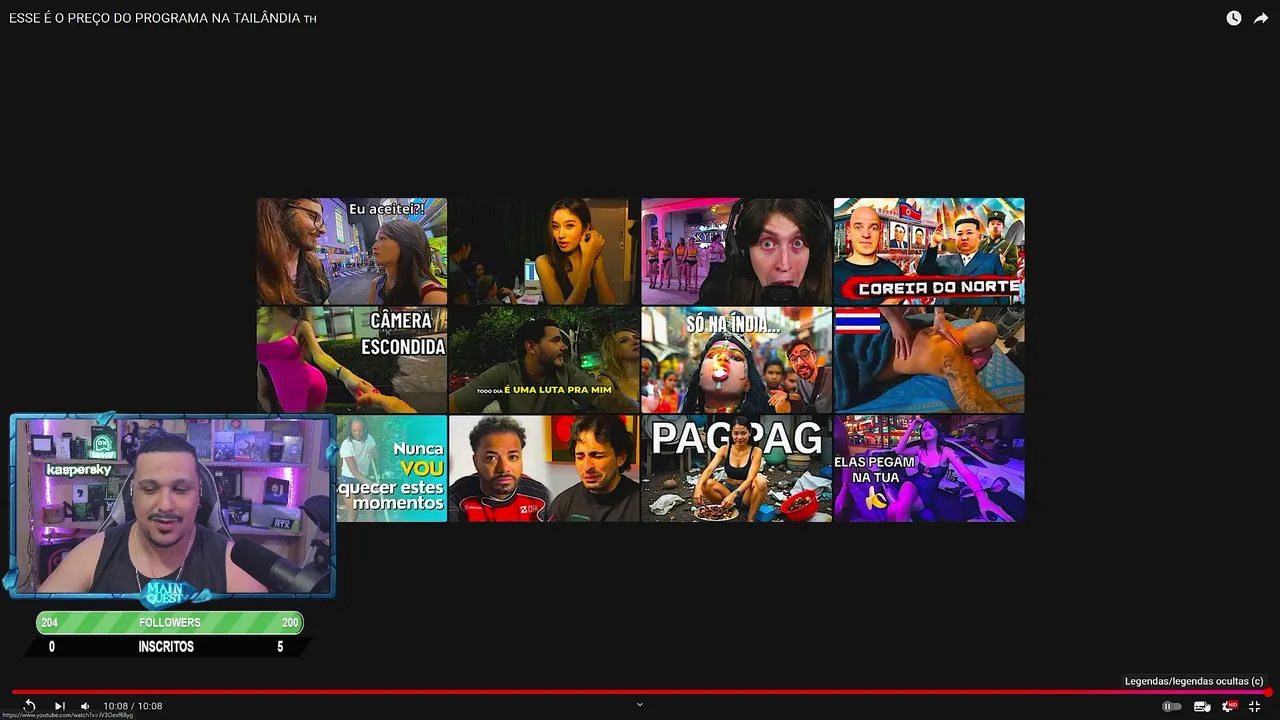Open the 'Câmera Escondida' suggested video

click(x=352, y=360)
